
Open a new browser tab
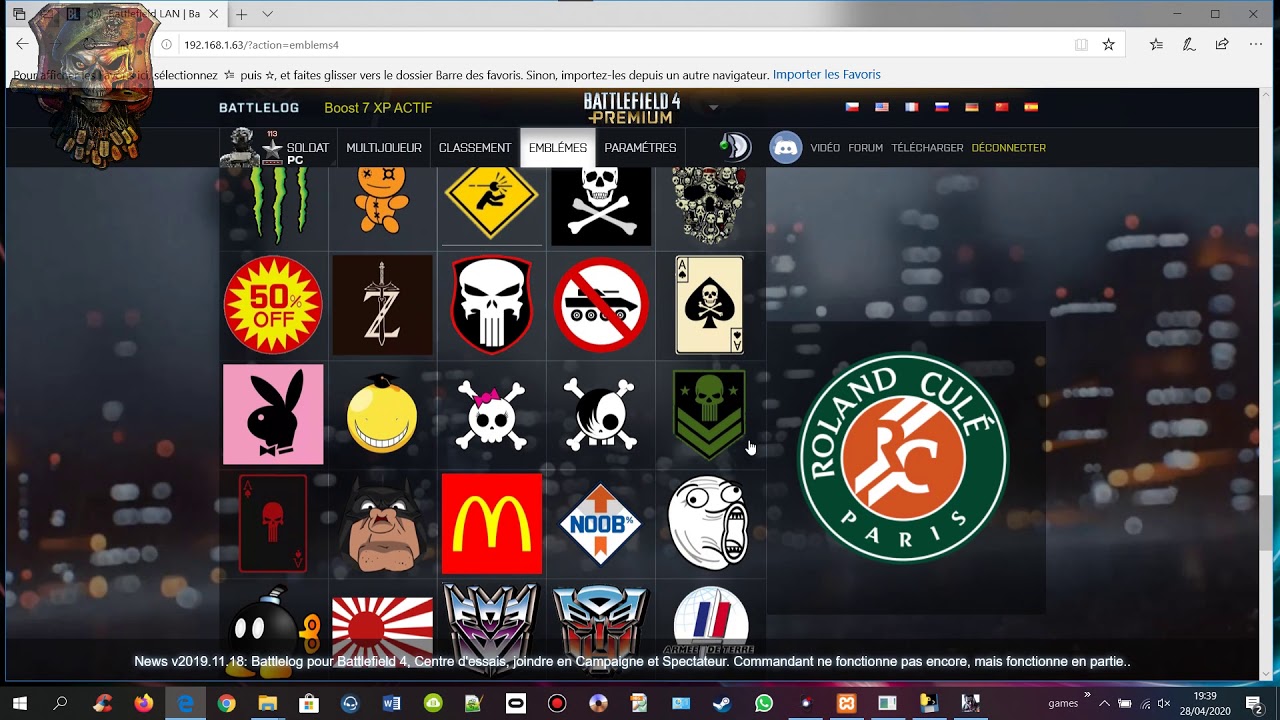pyautogui.click(x=241, y=14)
